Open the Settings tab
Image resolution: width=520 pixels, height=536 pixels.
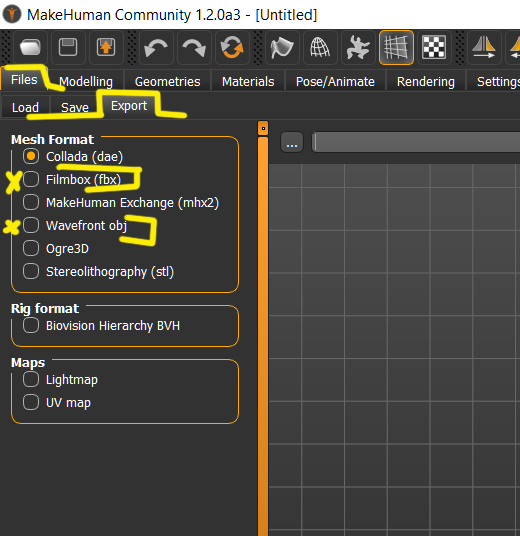click(x=494, y=81)
